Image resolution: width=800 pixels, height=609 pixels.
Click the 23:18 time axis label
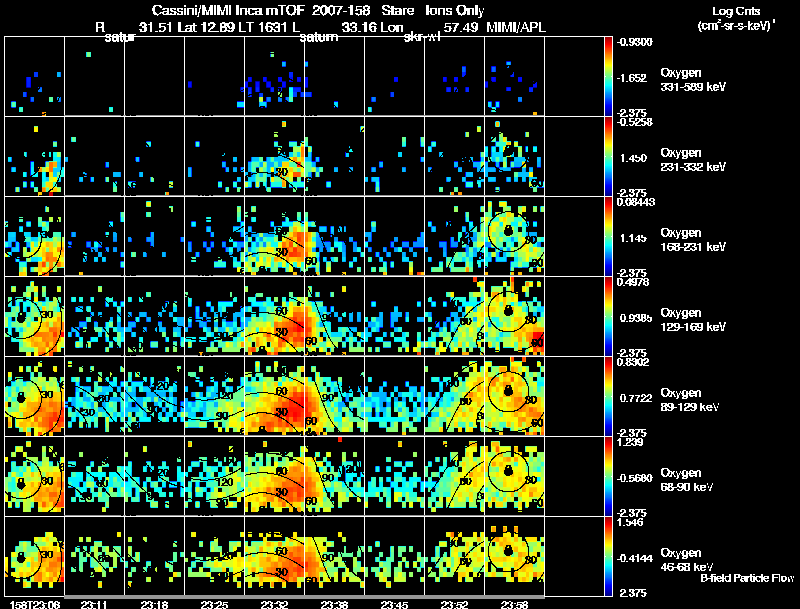pyautogui.click(x=154, y=604)
